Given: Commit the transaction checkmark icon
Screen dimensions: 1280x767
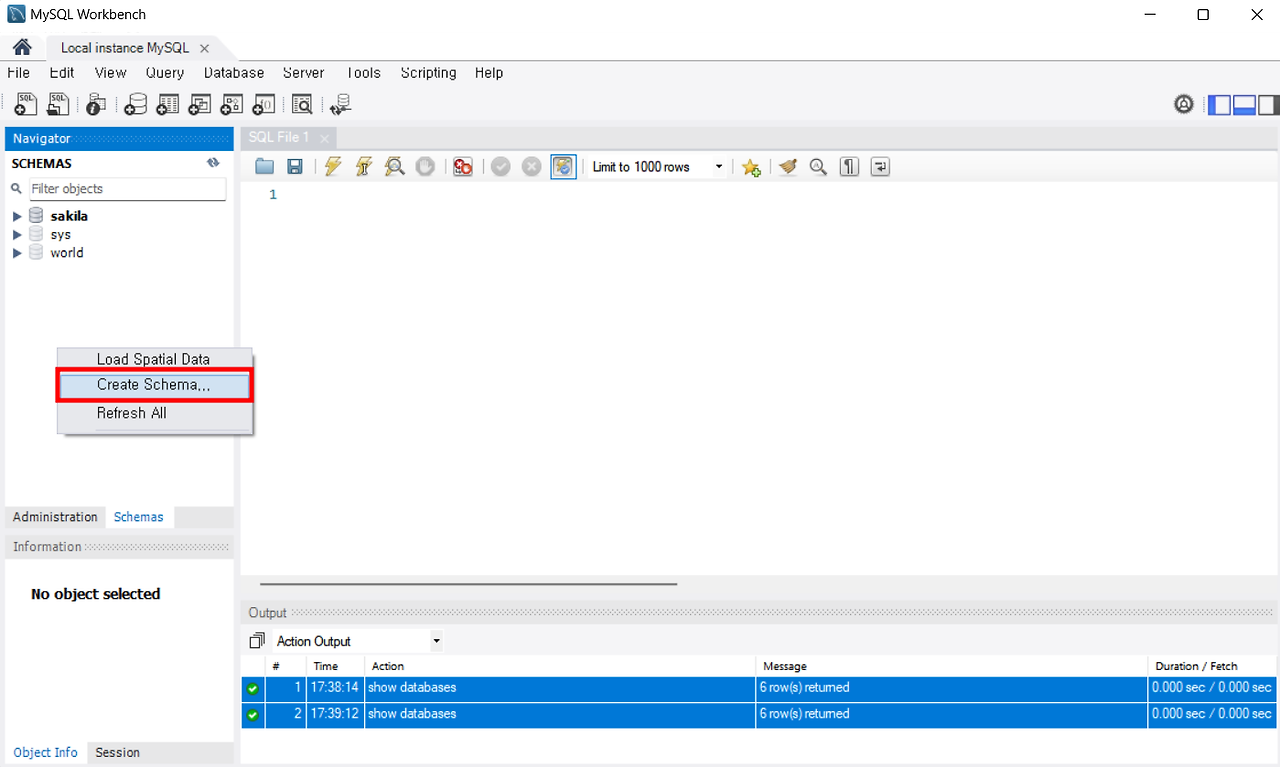Looking at the screenshot, I should (x=501, y=167).
